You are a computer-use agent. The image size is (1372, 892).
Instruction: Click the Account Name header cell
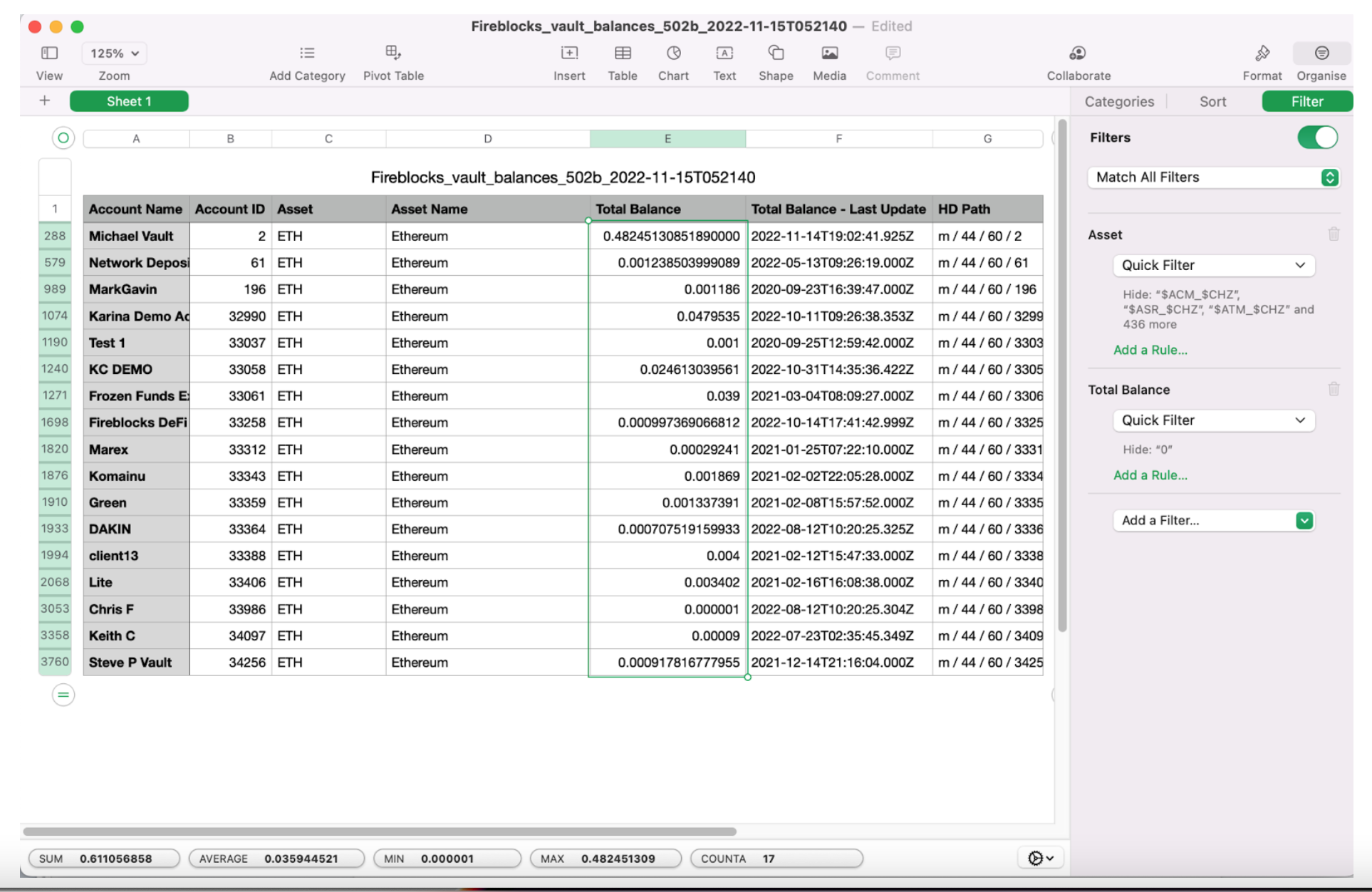[136, 209]
